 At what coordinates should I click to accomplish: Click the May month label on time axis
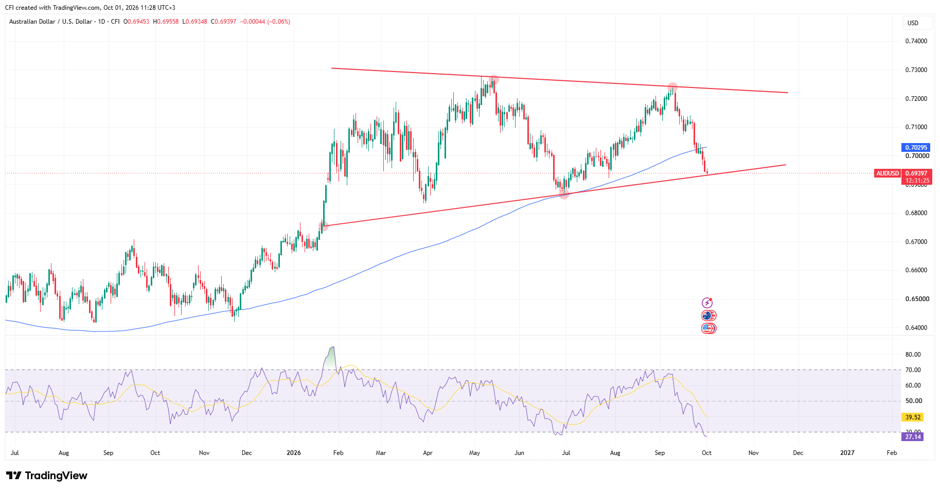click(474, 453)
